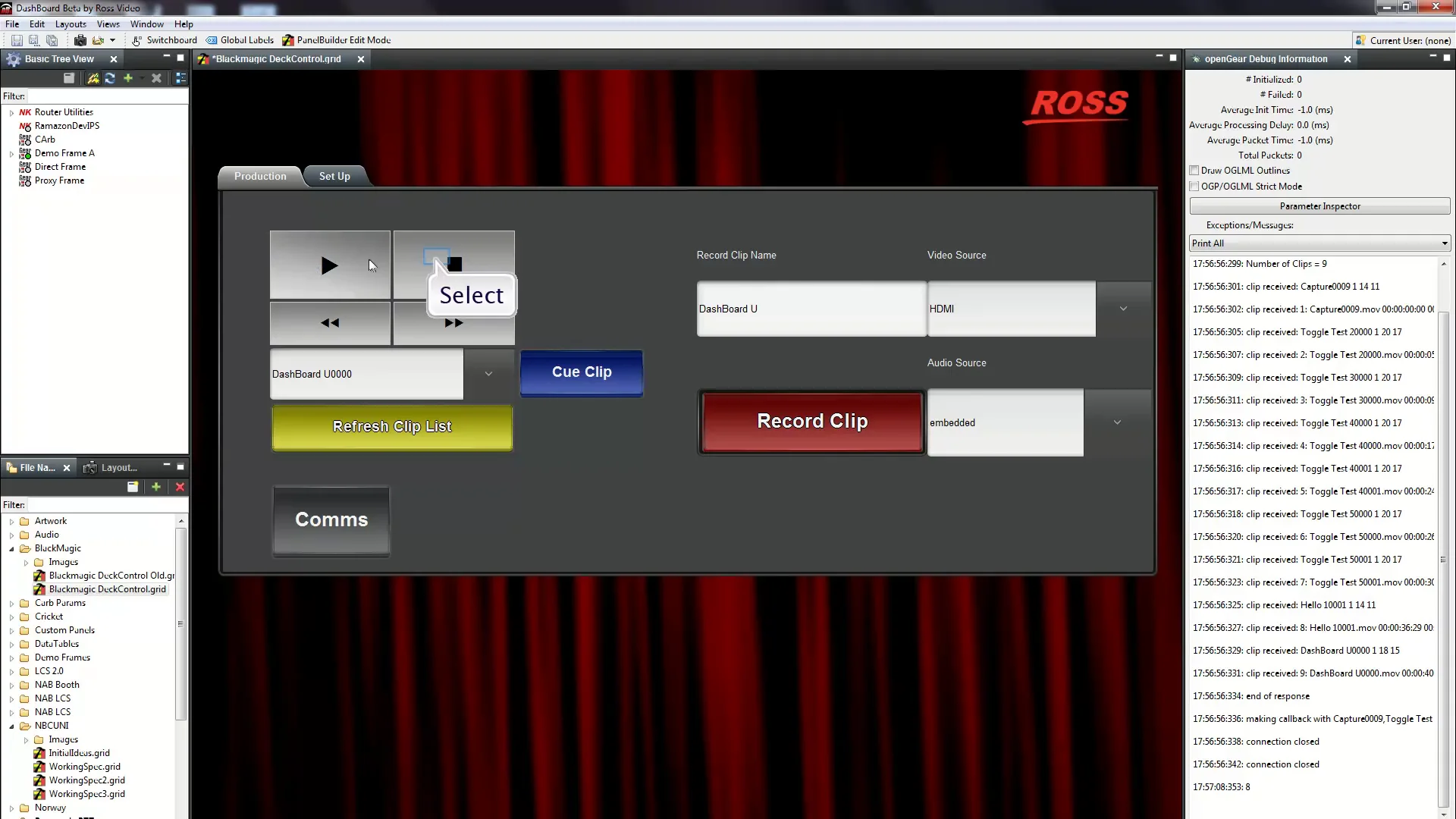The width and height of the screenshot is (1456, 819).
Task: Expand the BlackMagic folder in File Navigator
Action: point(12,548)
